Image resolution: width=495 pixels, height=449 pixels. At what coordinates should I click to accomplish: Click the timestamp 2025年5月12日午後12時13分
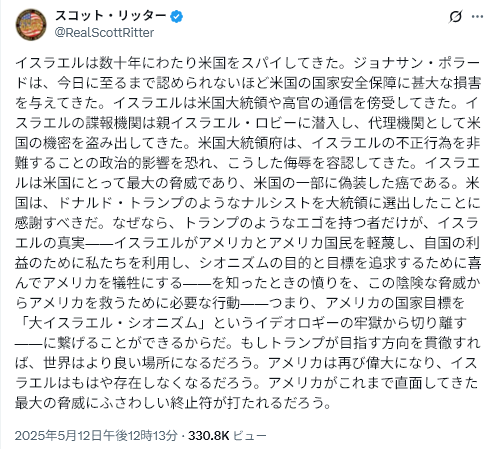coord(96,435)
